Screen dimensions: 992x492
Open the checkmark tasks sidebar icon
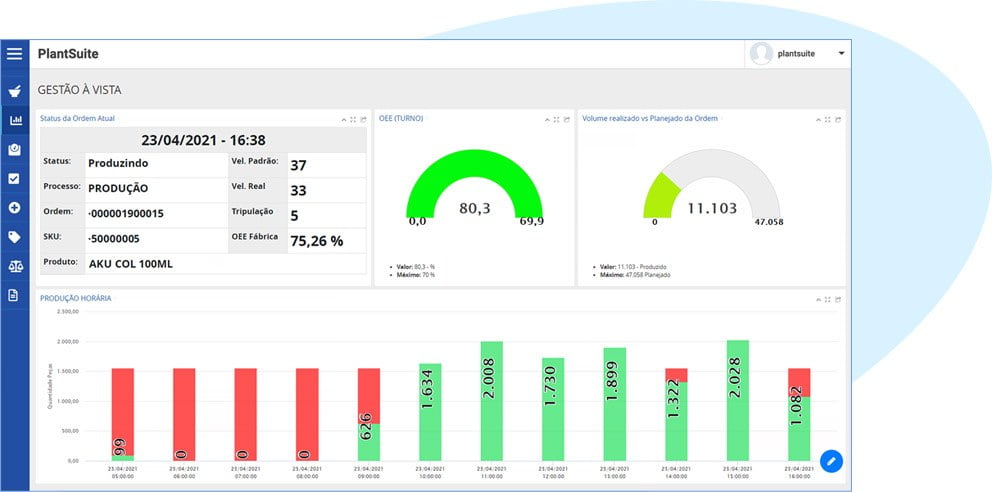tap(15, 178)
